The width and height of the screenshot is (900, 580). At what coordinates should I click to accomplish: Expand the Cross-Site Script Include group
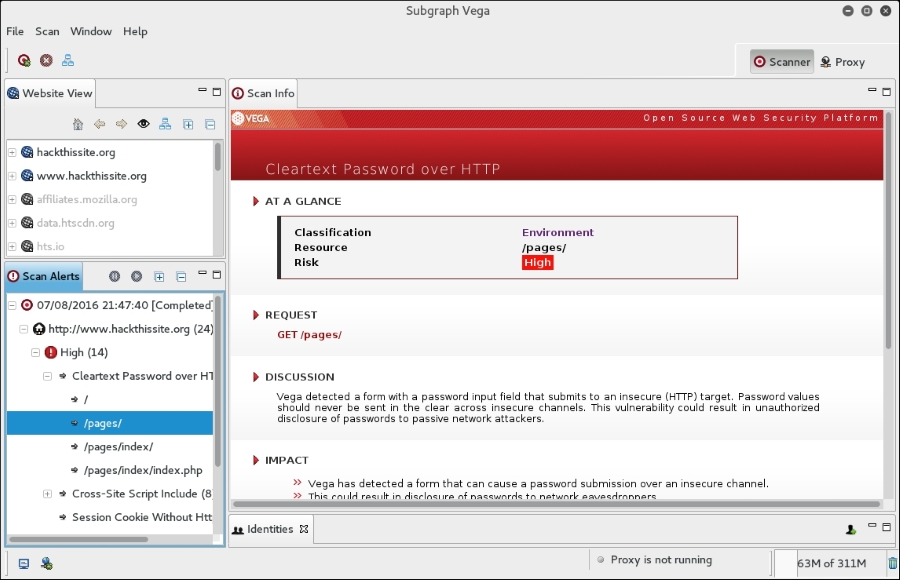[x=48, y=494]
